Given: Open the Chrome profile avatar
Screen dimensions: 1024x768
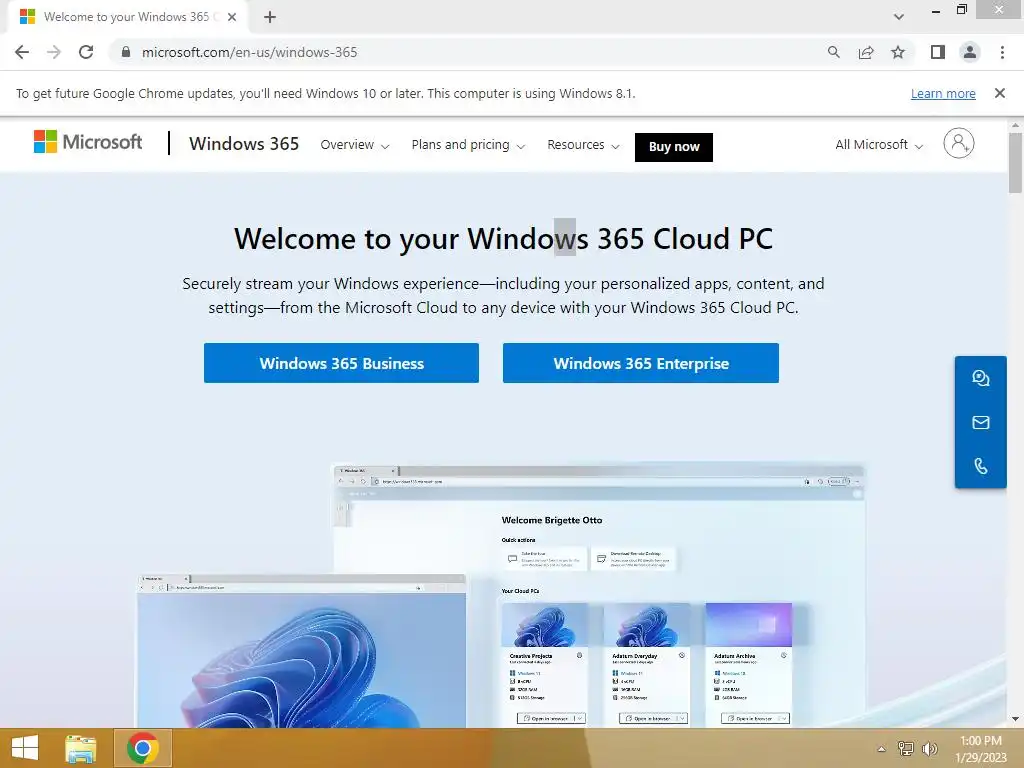Looking at the screenshot, I should point(970,52).
